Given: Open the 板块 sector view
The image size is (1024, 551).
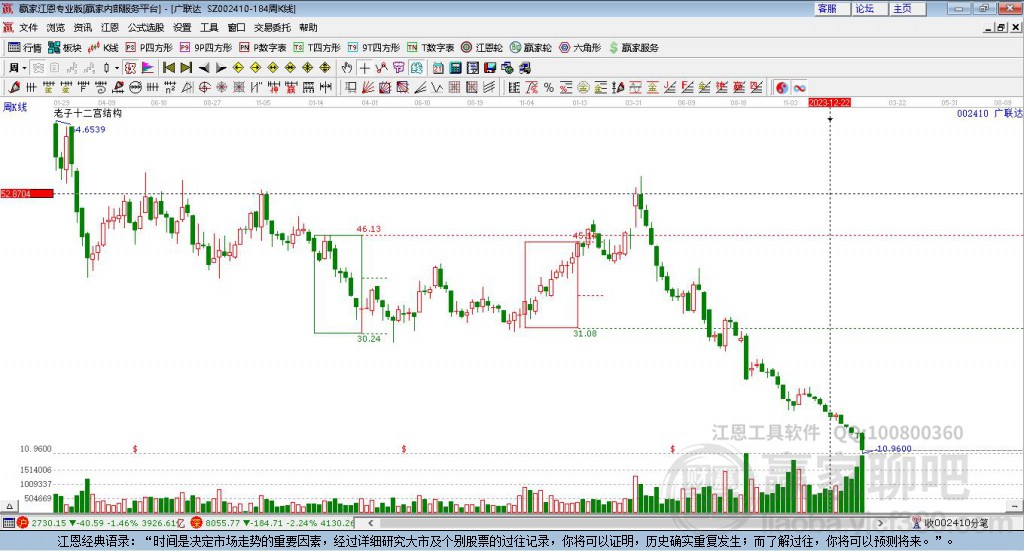Looking at the screenshot, I should click(x=64, y=48).
